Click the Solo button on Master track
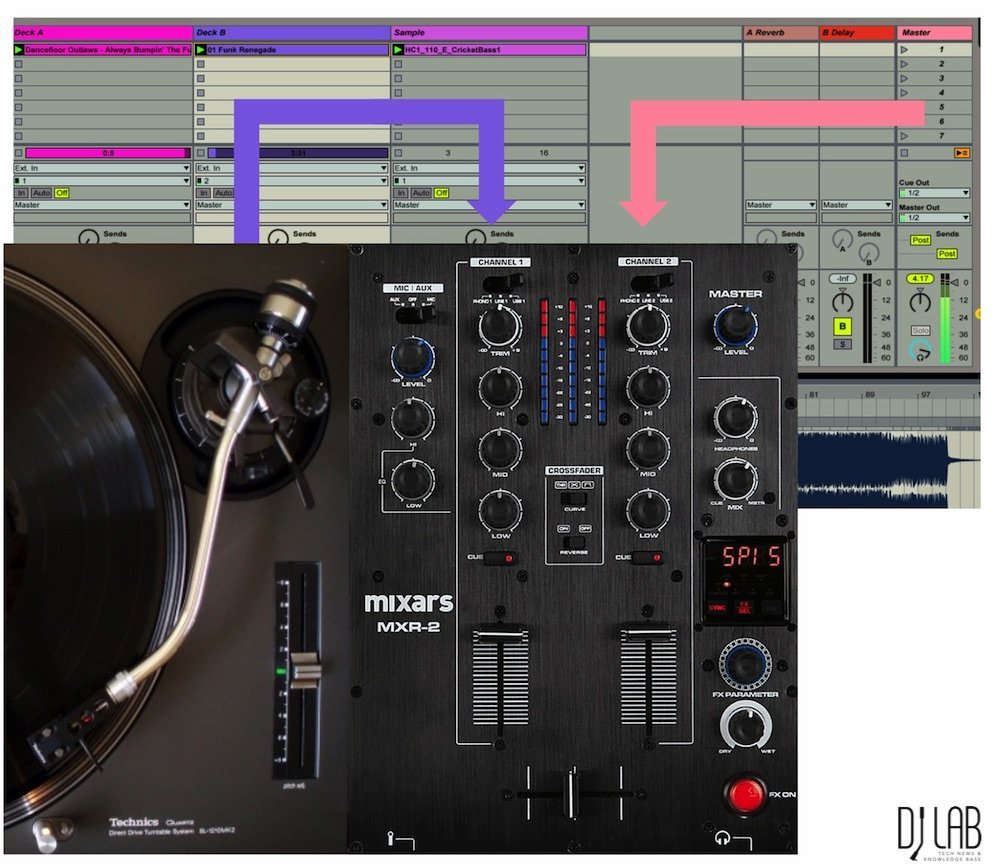Image resolution: width=1000 pixels, height=868 pixels. click(920, 331)
